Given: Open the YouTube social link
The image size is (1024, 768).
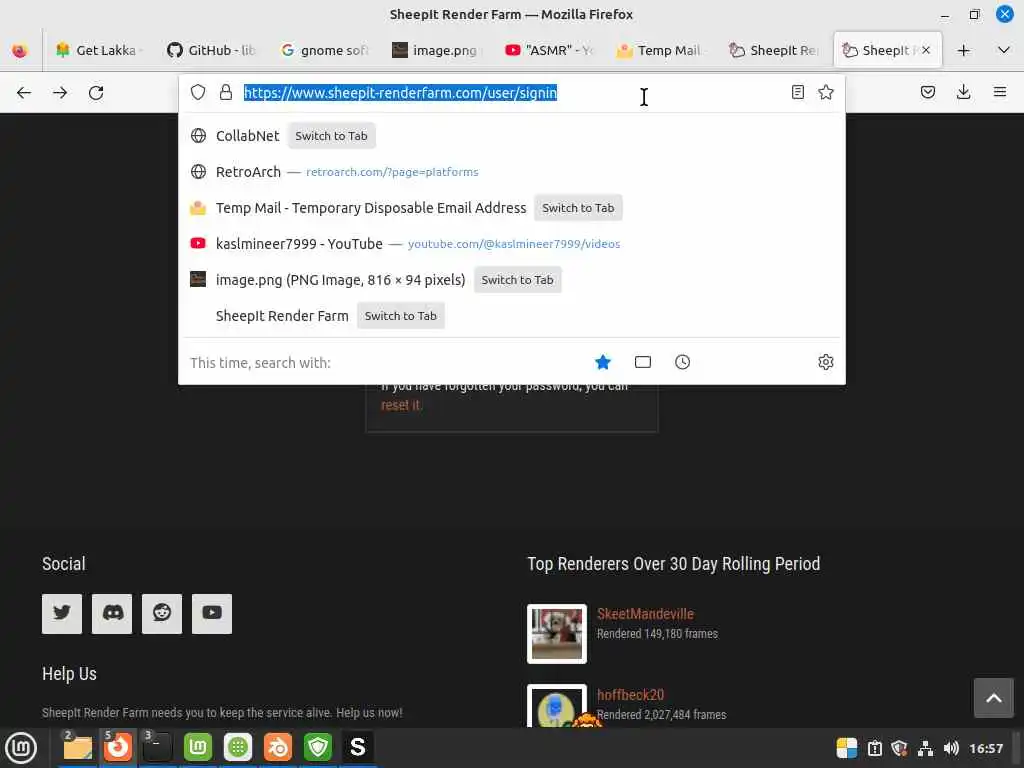Looking at the screenshot, I should coord(212,613).
